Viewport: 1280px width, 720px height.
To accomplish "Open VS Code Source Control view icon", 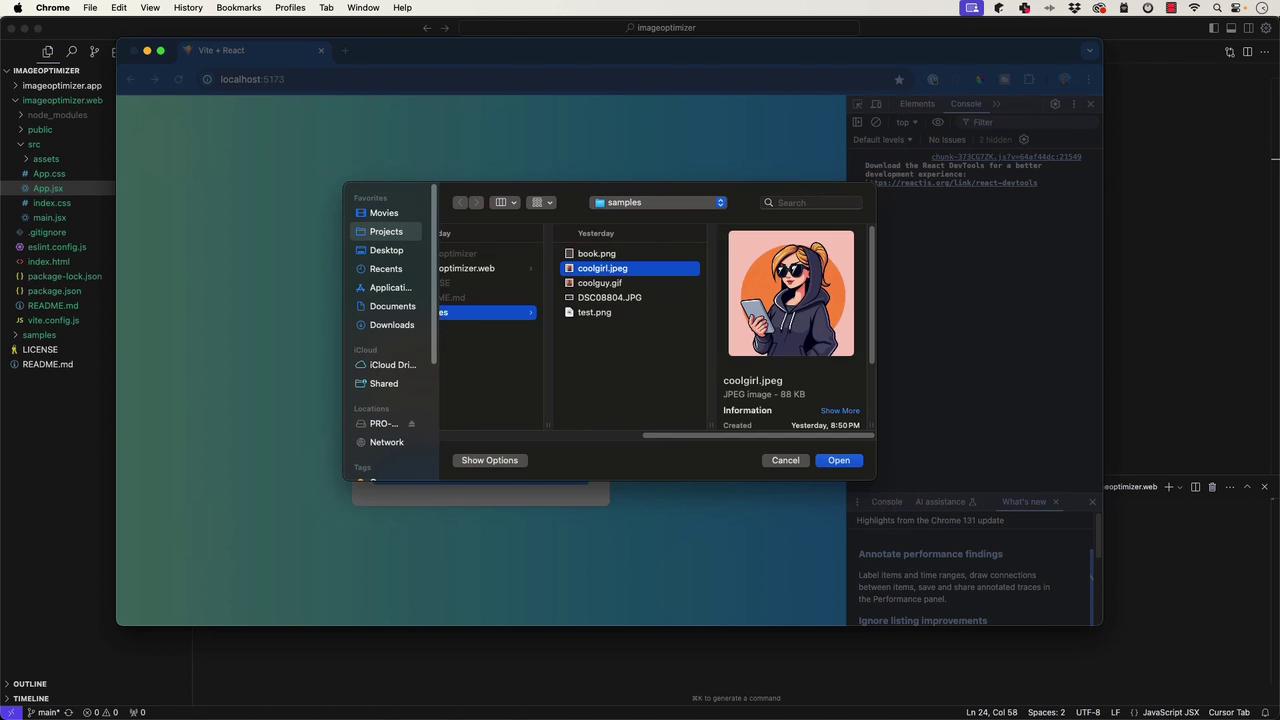I will 95,52.
